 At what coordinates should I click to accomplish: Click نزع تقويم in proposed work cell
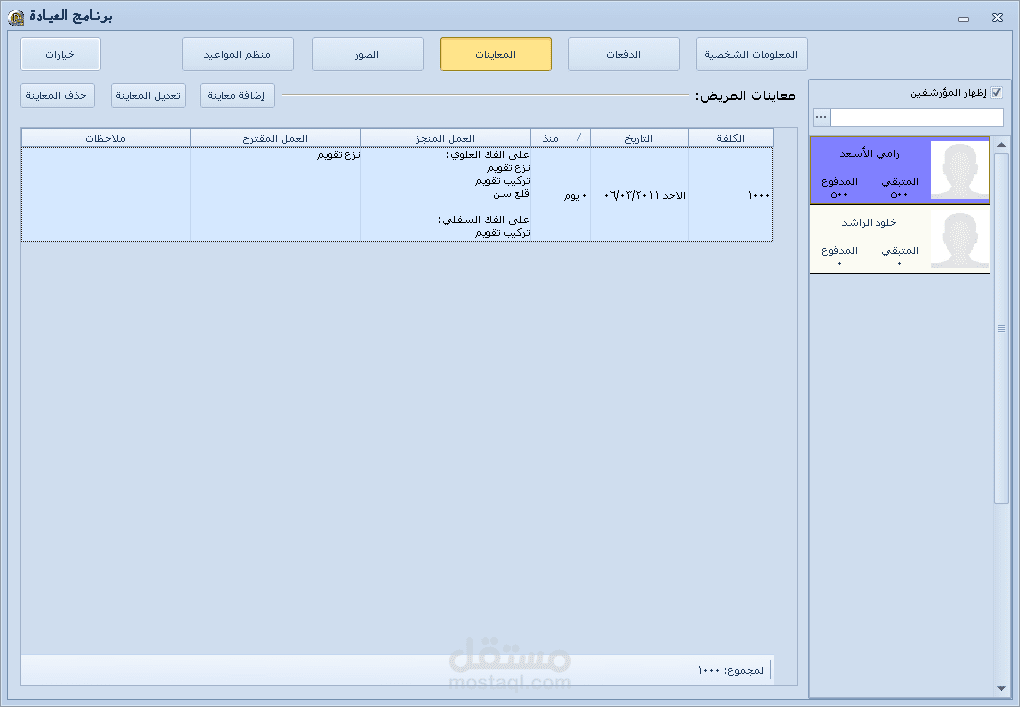point(339,155)
